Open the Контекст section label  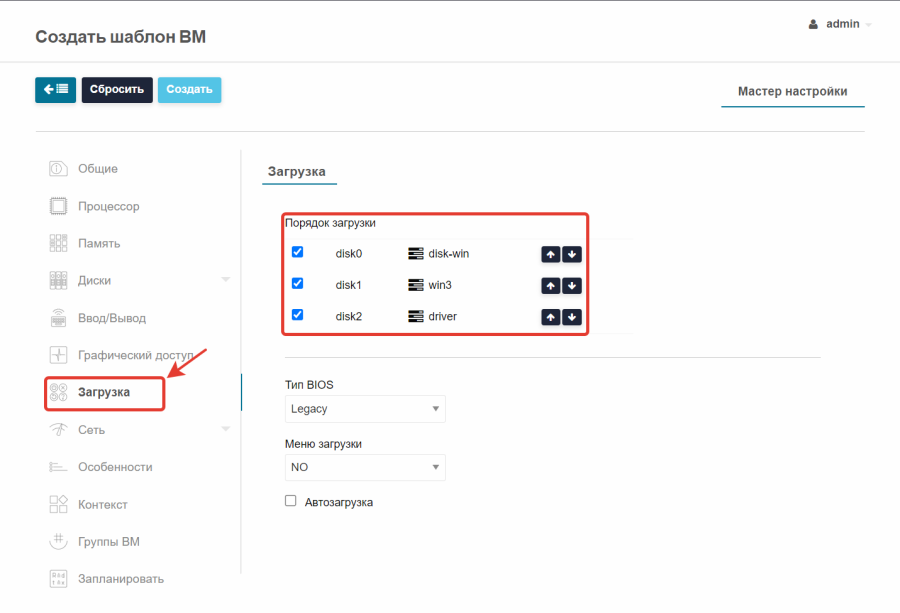tap(103, 505)
